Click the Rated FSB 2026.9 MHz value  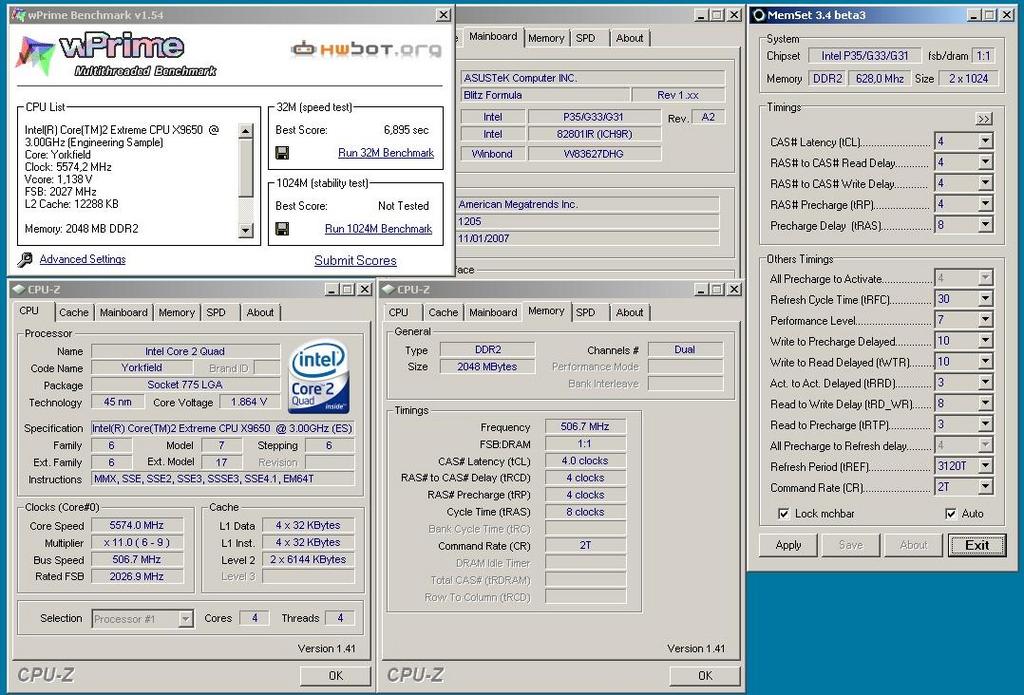[137, 576]
